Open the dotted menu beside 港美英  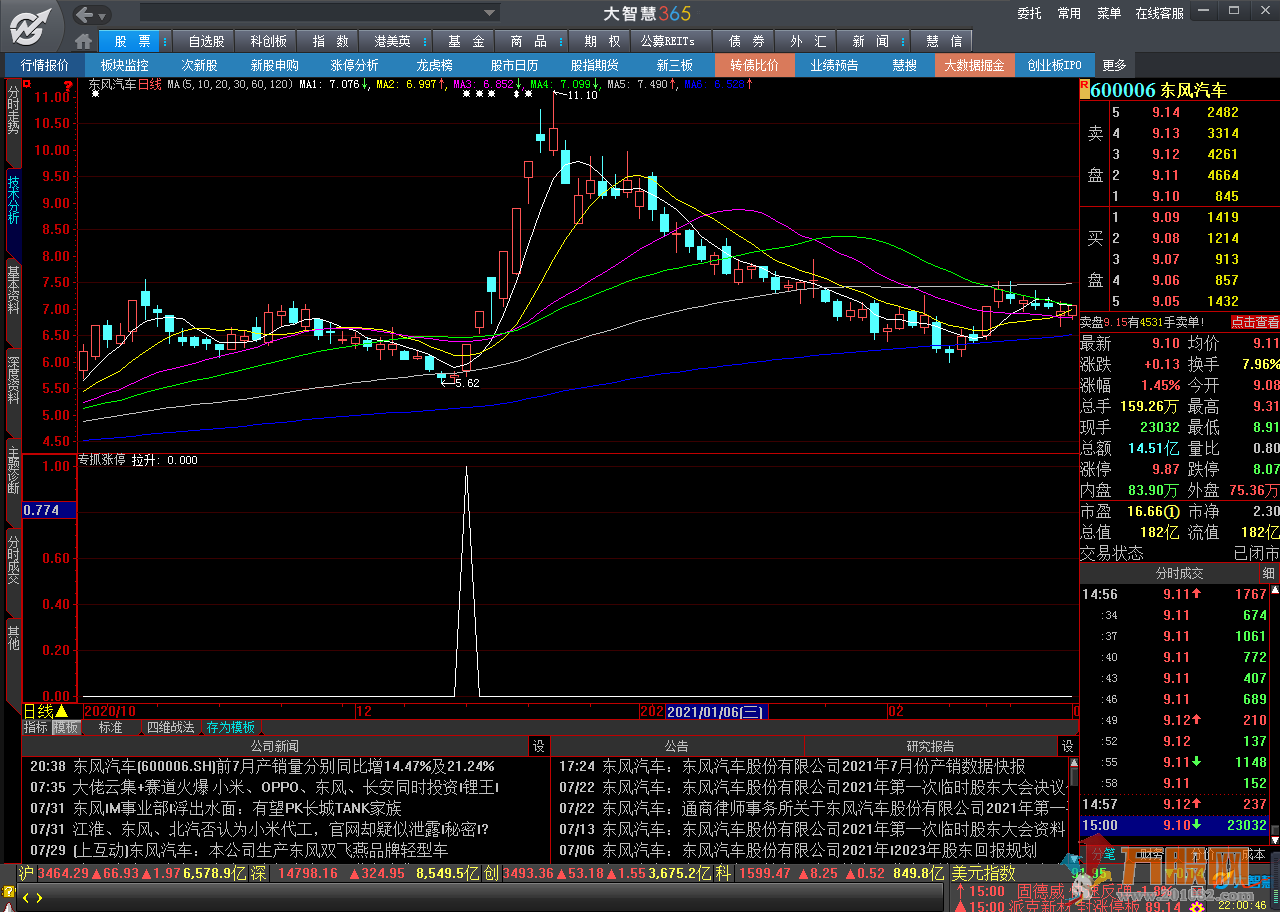pyautogui.click(x=426, y=41)
